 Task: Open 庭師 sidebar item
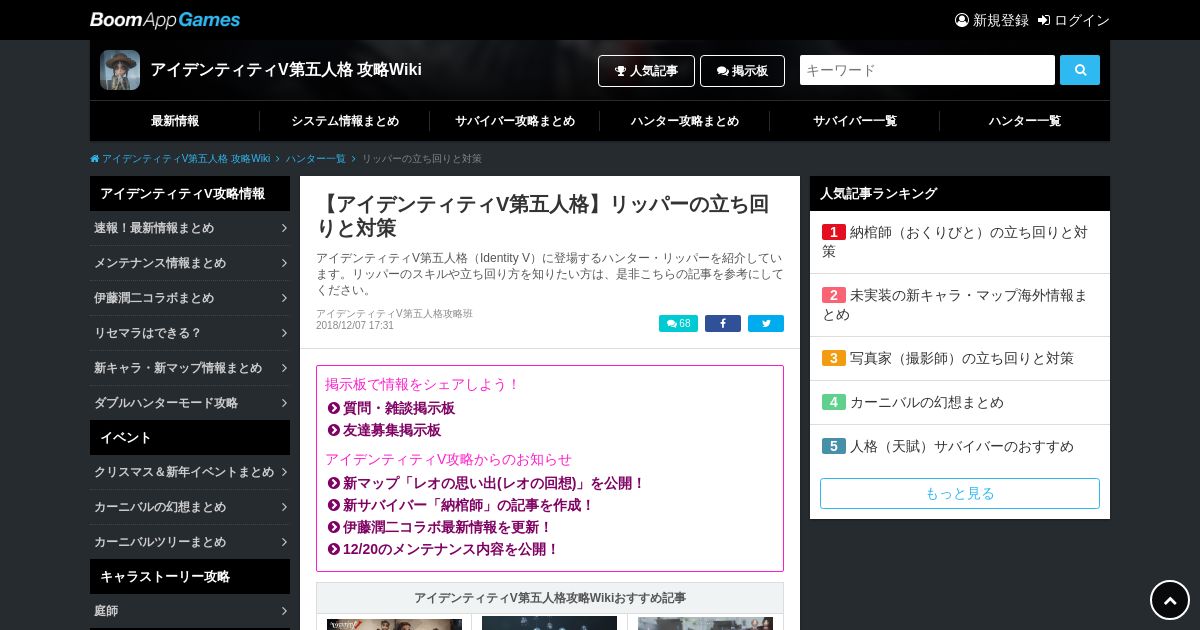(x=190, y=611)
